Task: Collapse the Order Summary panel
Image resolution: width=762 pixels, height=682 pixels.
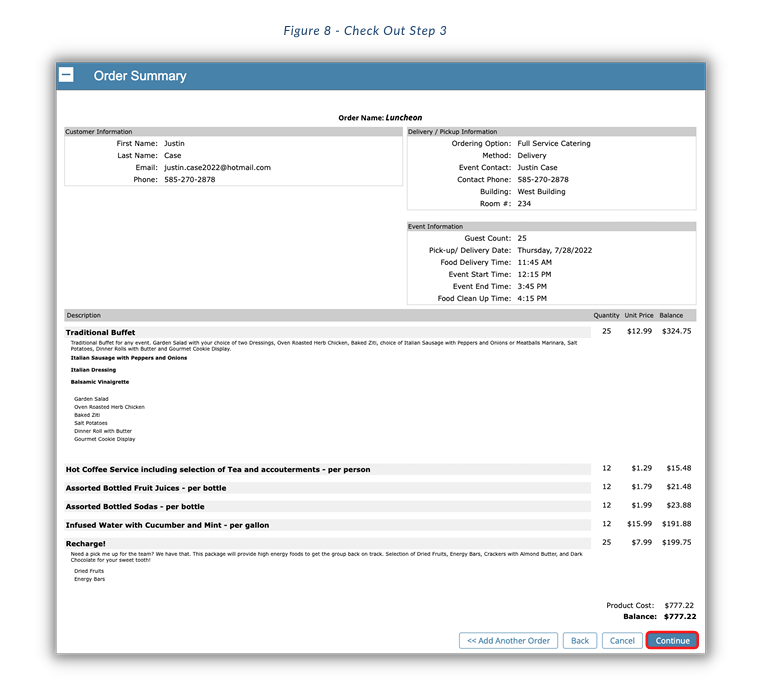Action: 66,75
